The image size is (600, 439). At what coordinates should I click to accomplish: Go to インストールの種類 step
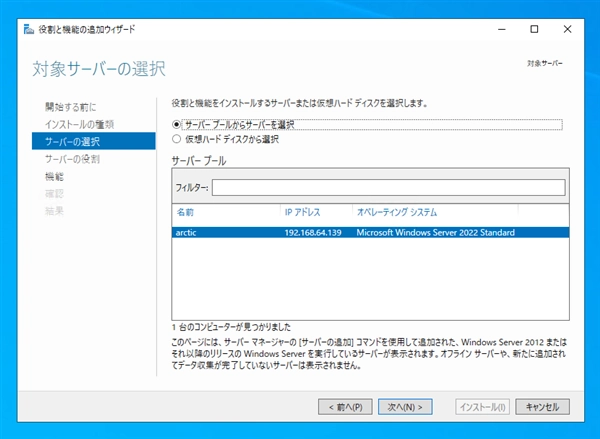coord(79,124)
